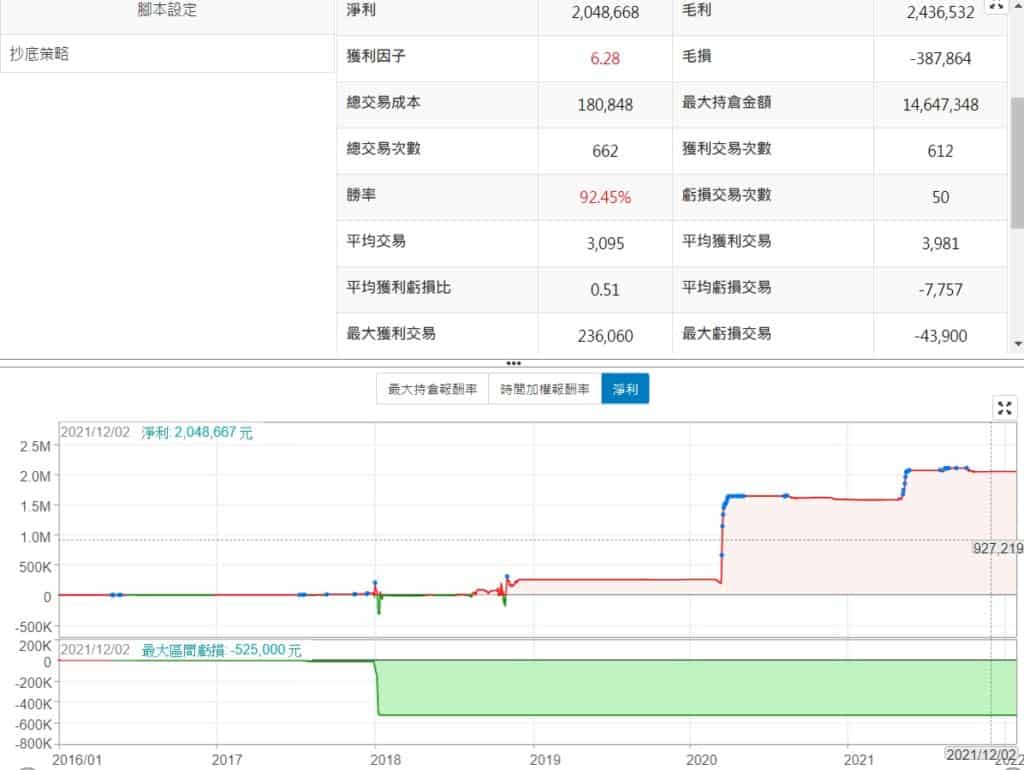This screenshot has height=770, width=1024.
Task: Switch to 最大持倉報酬率 tab
Action: 432,389
